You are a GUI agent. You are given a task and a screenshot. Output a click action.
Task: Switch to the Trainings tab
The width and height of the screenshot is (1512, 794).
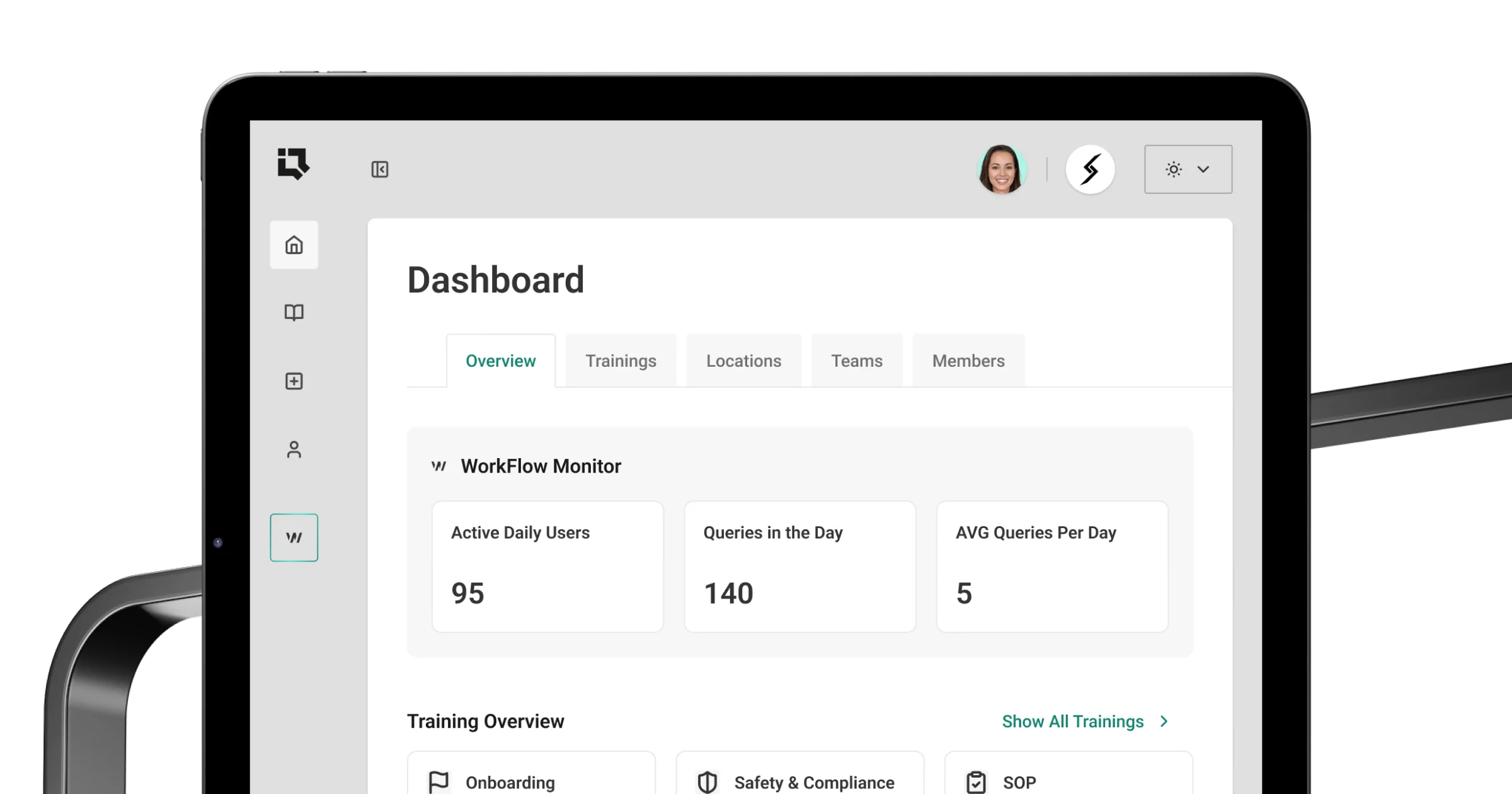click(621, 360)
